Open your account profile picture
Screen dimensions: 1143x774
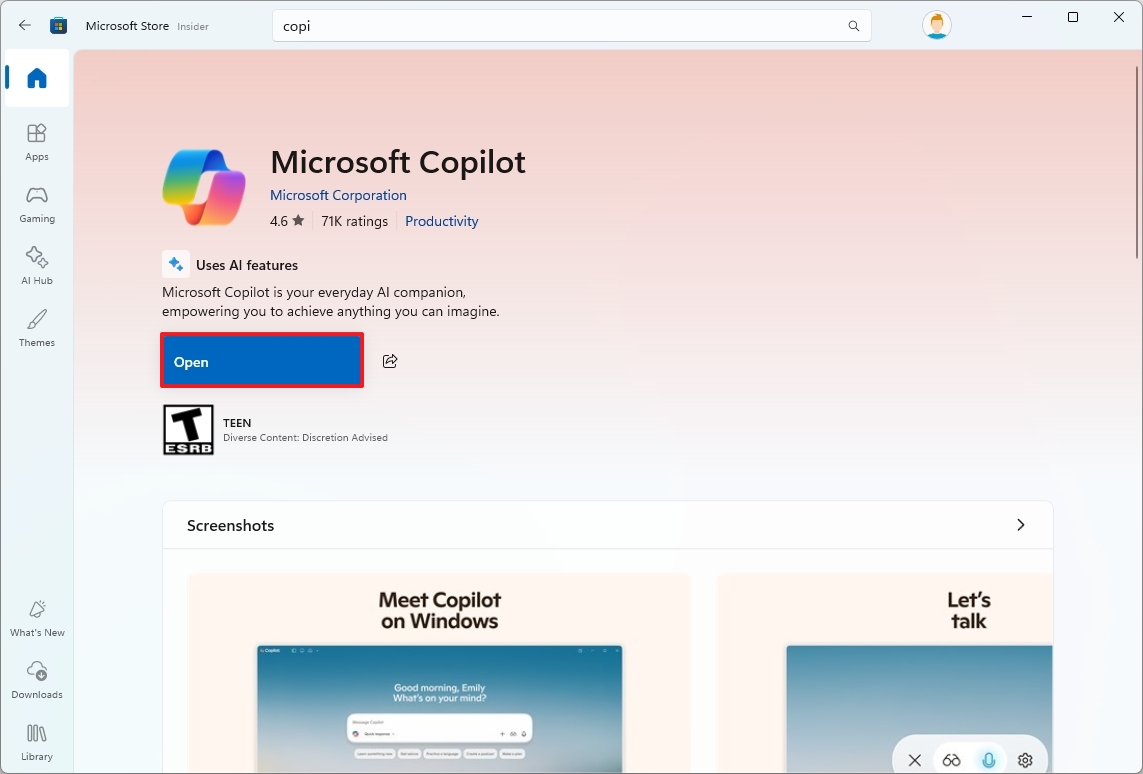pyautogui.click(x=936, y=25)
